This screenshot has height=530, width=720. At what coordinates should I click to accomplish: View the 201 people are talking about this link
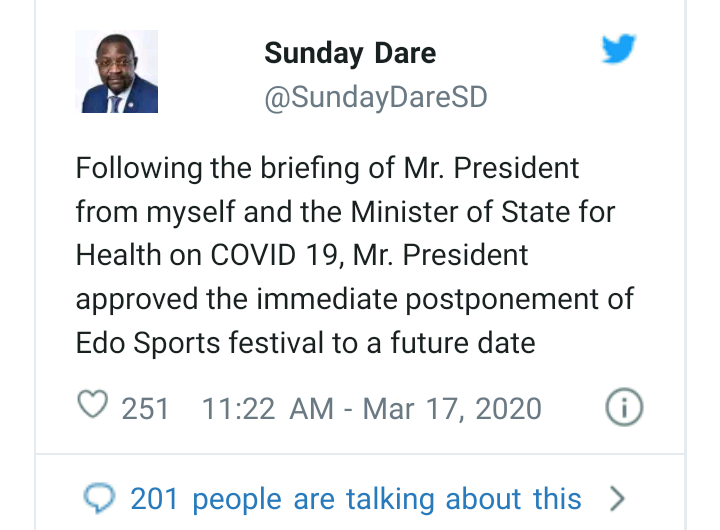(356, 498)
